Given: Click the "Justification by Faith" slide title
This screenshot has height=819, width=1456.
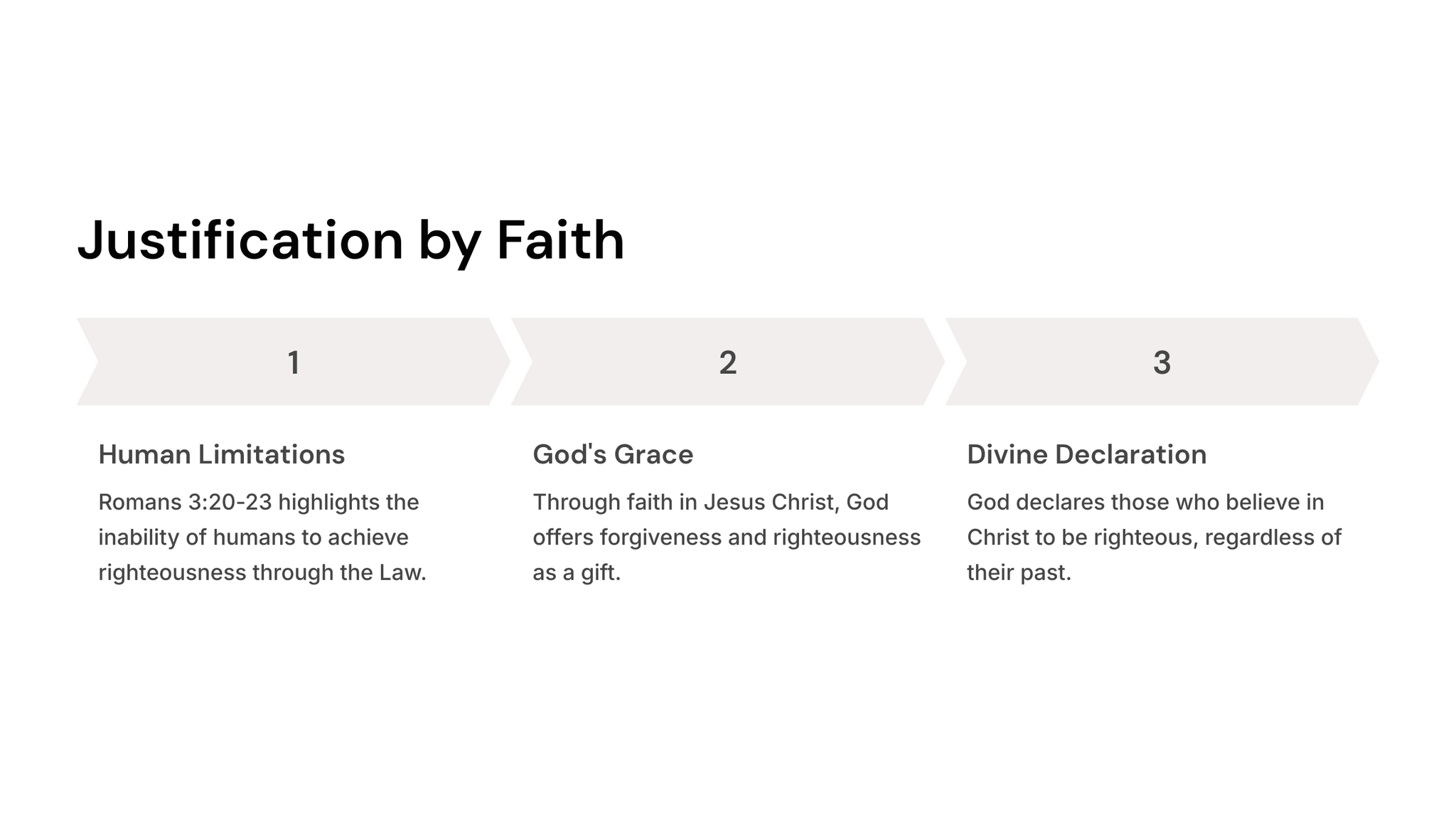Looking at the screenshot, I should click(x=350, y=240).
